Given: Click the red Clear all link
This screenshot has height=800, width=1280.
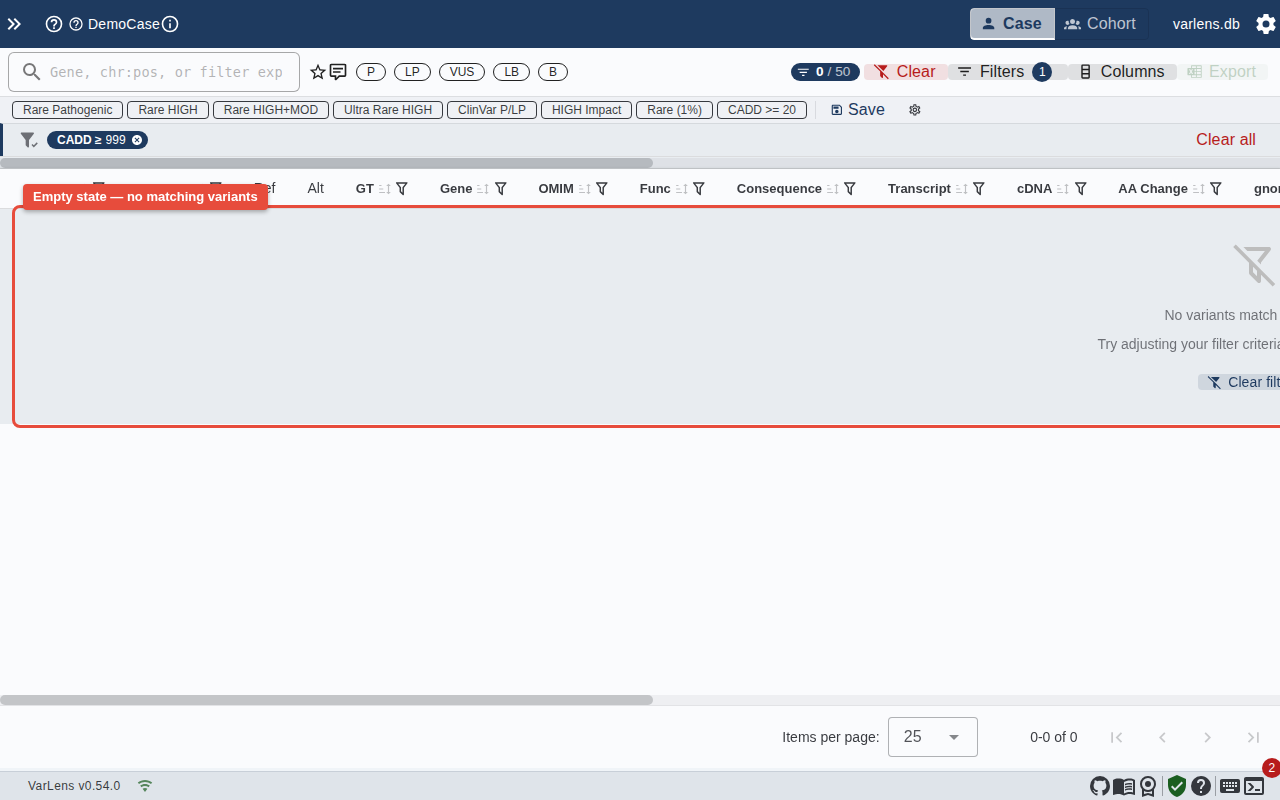Looking at the screenshot, I should [x=1225, y=140].
